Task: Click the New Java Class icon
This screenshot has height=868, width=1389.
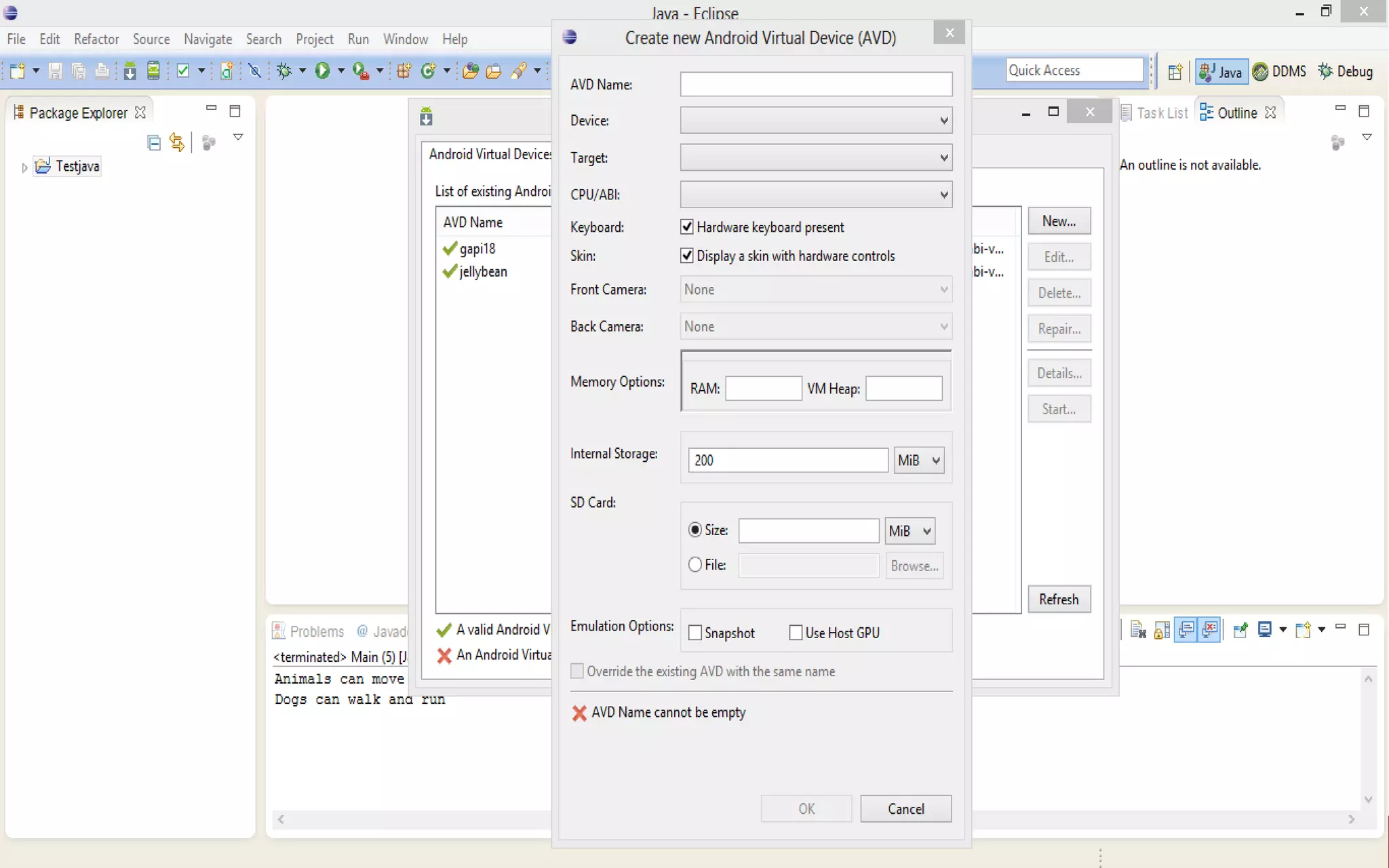Action: [x=428, y=71]
